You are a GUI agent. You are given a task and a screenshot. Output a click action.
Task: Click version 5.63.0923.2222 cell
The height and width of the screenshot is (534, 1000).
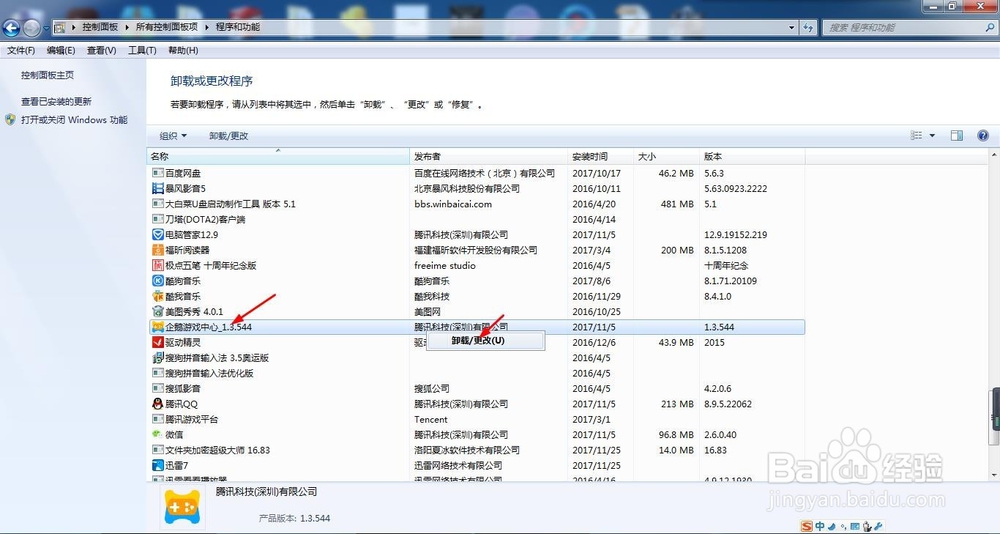tap(735, 188)
